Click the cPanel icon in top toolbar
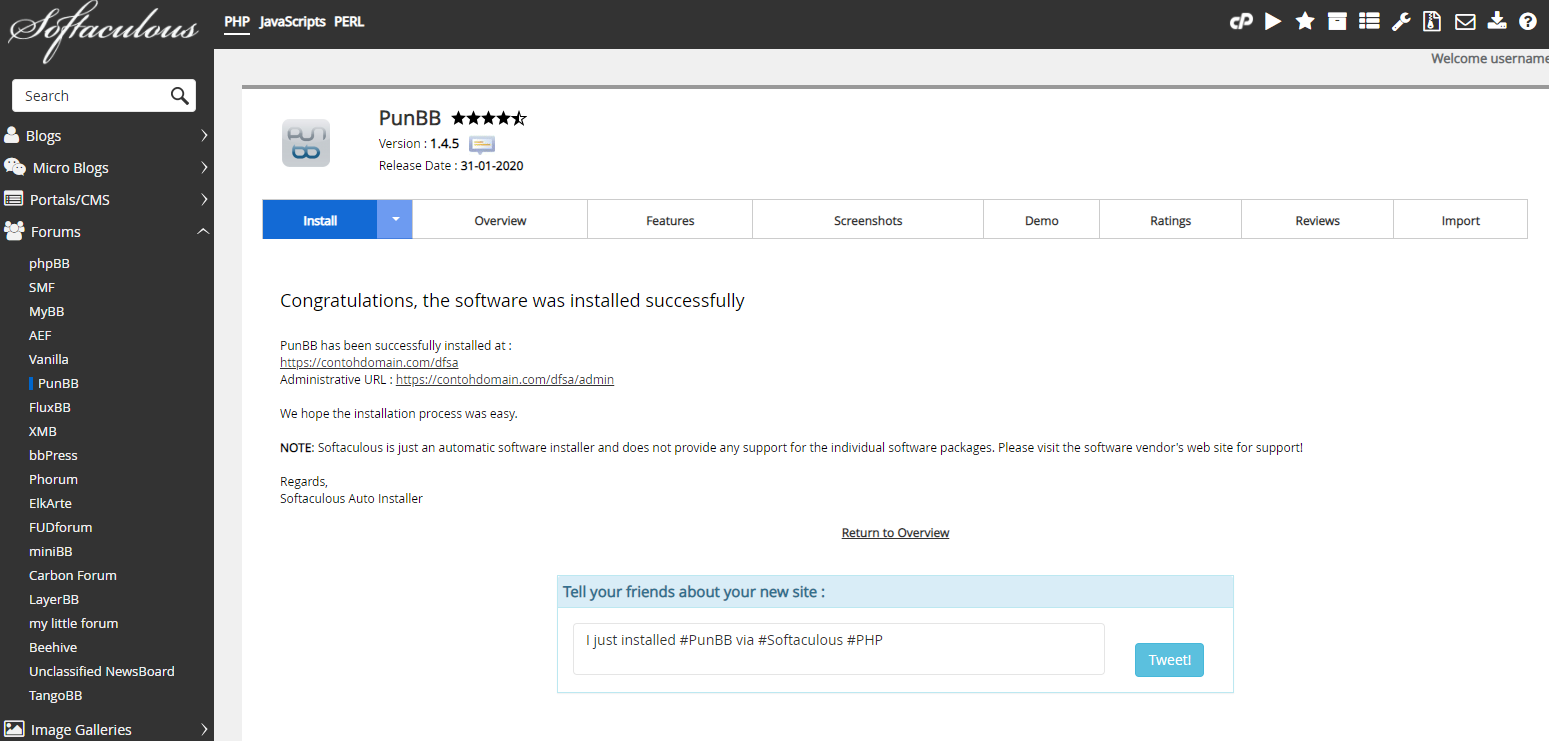The image size is (1549, 741). (x=1241, y=21)
